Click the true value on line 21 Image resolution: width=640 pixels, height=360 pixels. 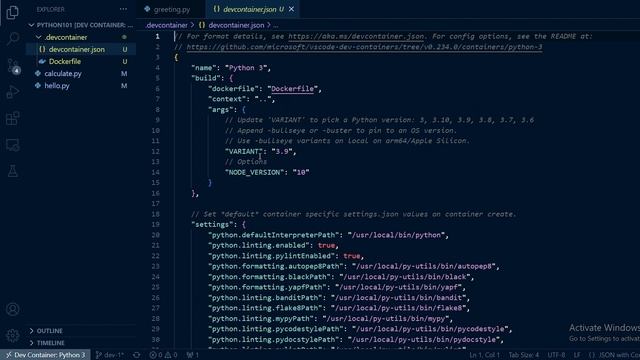[x=326, y=245]
